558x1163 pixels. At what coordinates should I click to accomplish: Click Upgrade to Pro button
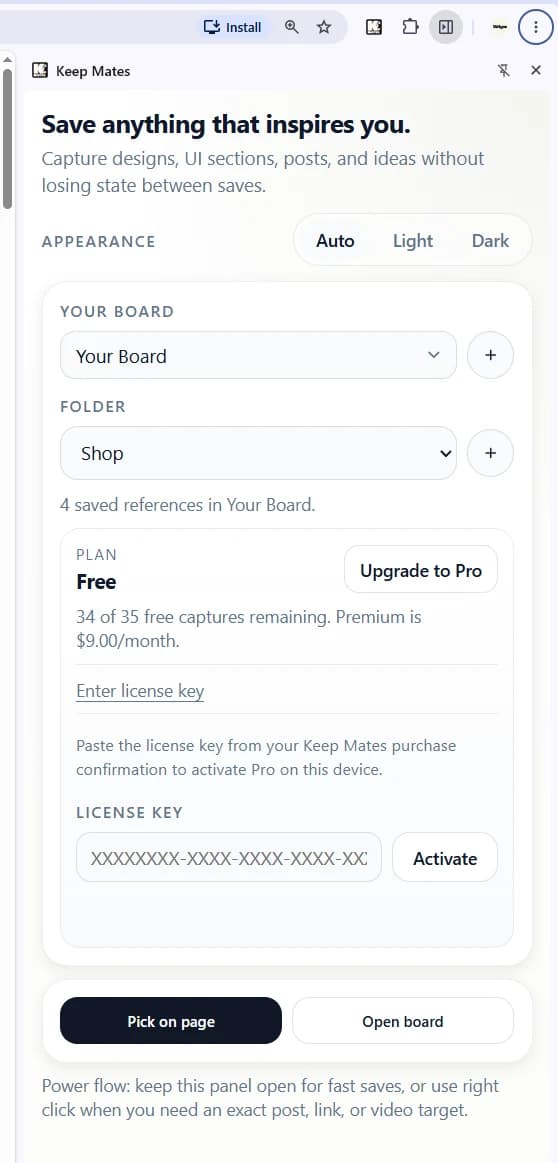421,570
